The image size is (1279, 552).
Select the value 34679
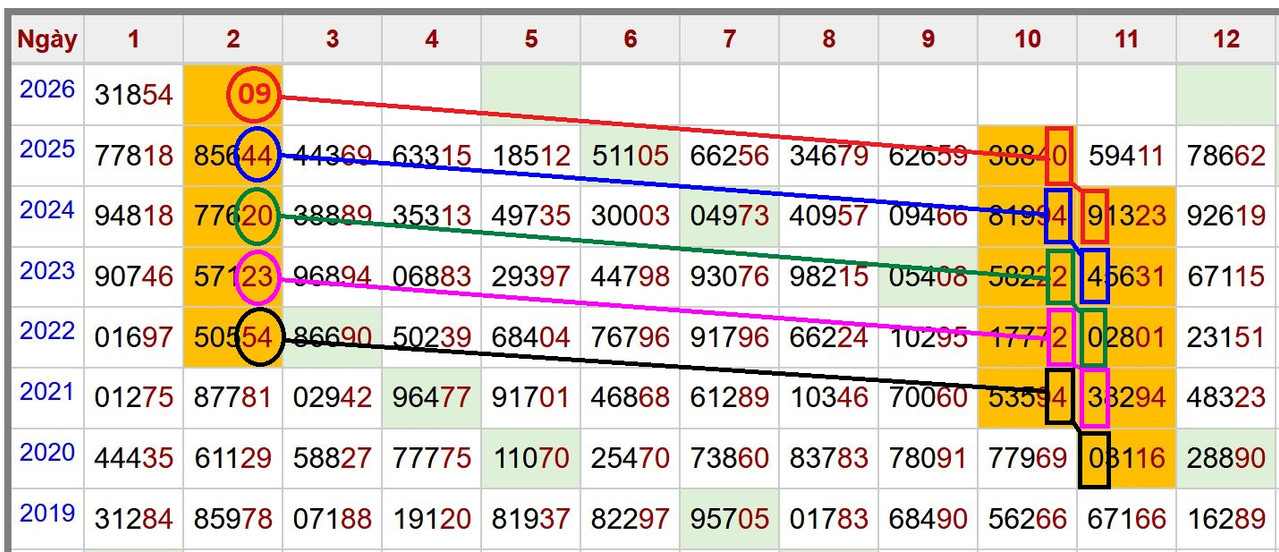pos(828,156)
